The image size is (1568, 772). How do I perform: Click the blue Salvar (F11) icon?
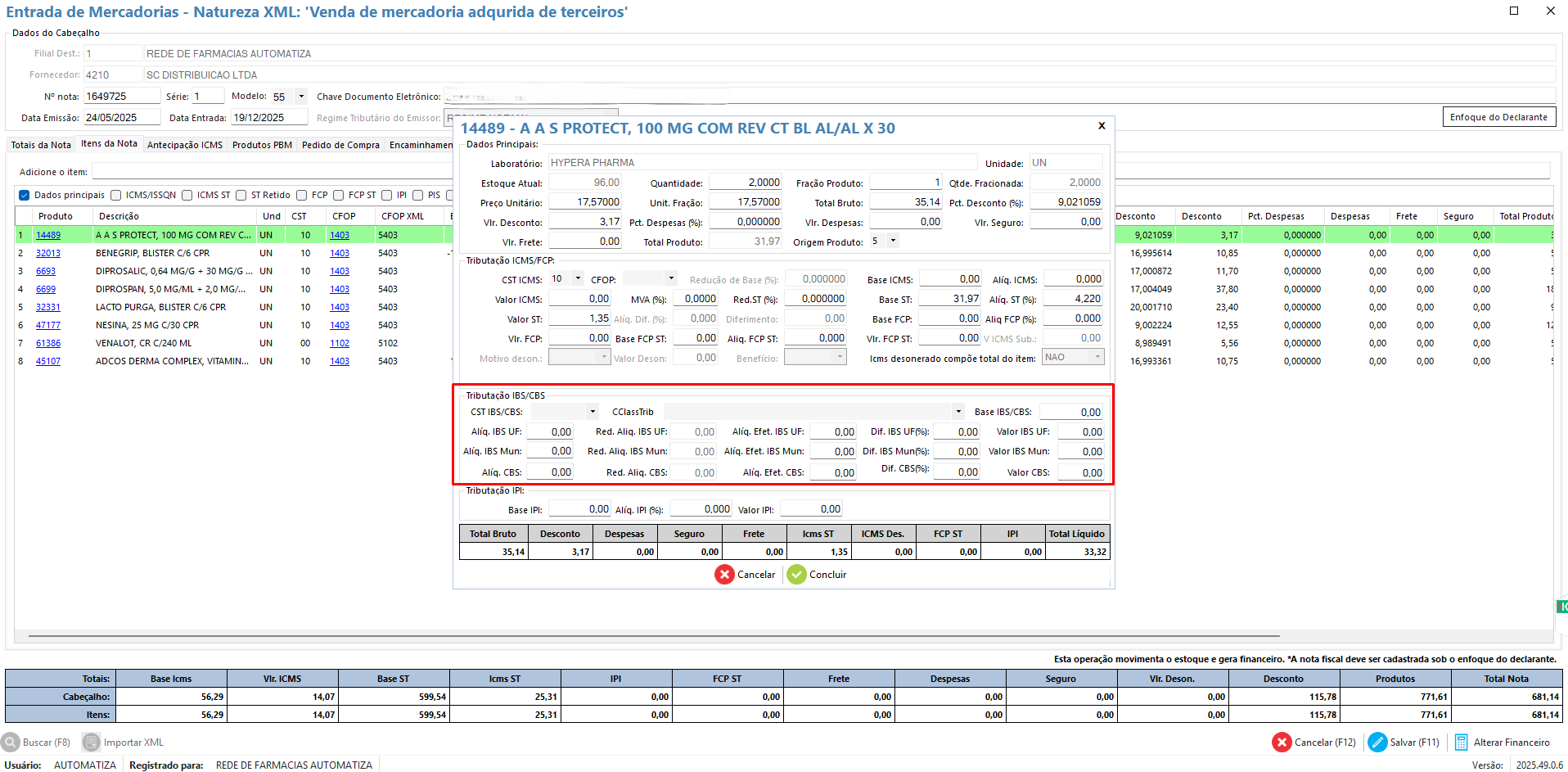click(1377, 743)
